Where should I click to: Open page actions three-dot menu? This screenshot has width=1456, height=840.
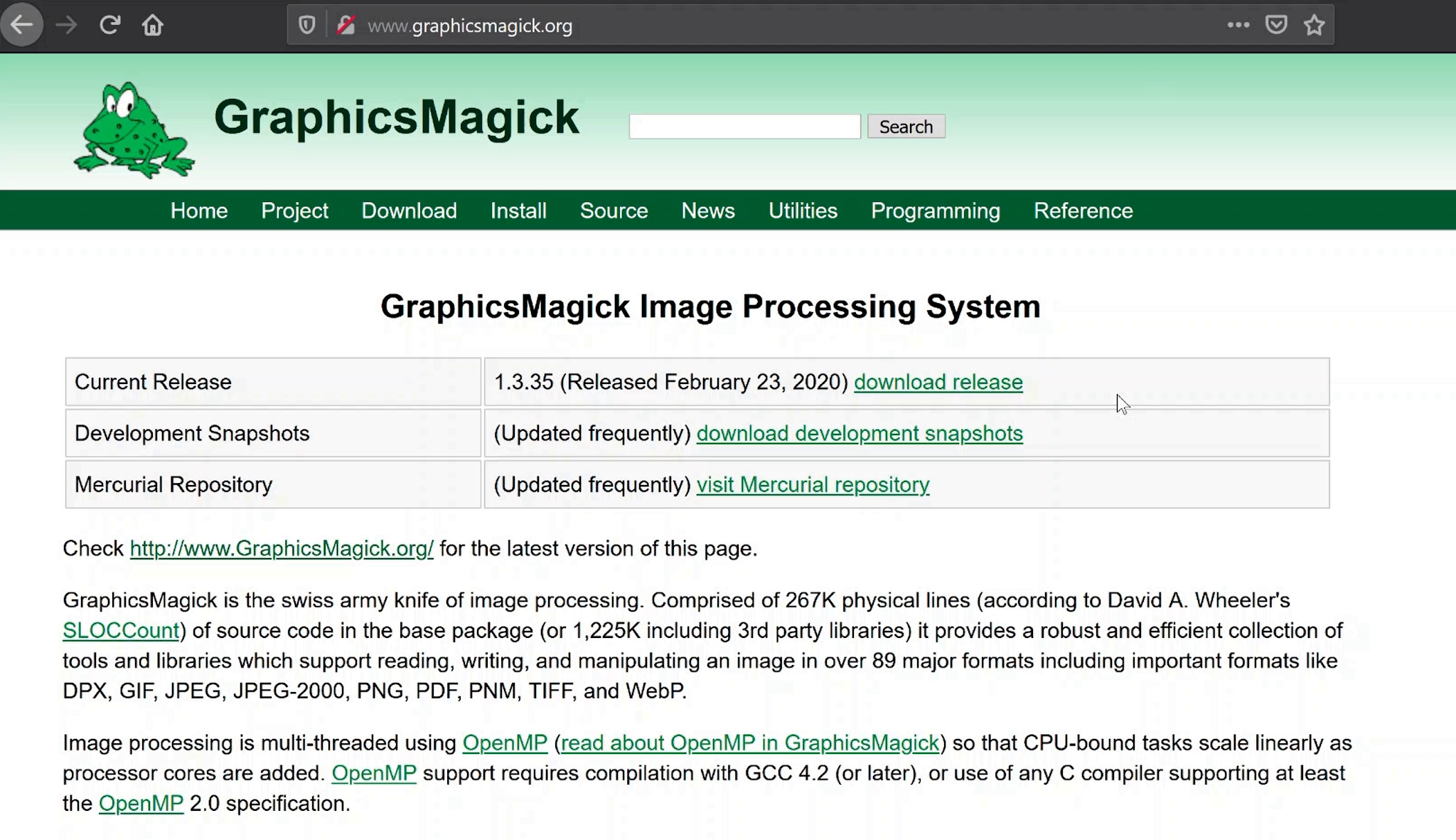tap(1238, 25)
